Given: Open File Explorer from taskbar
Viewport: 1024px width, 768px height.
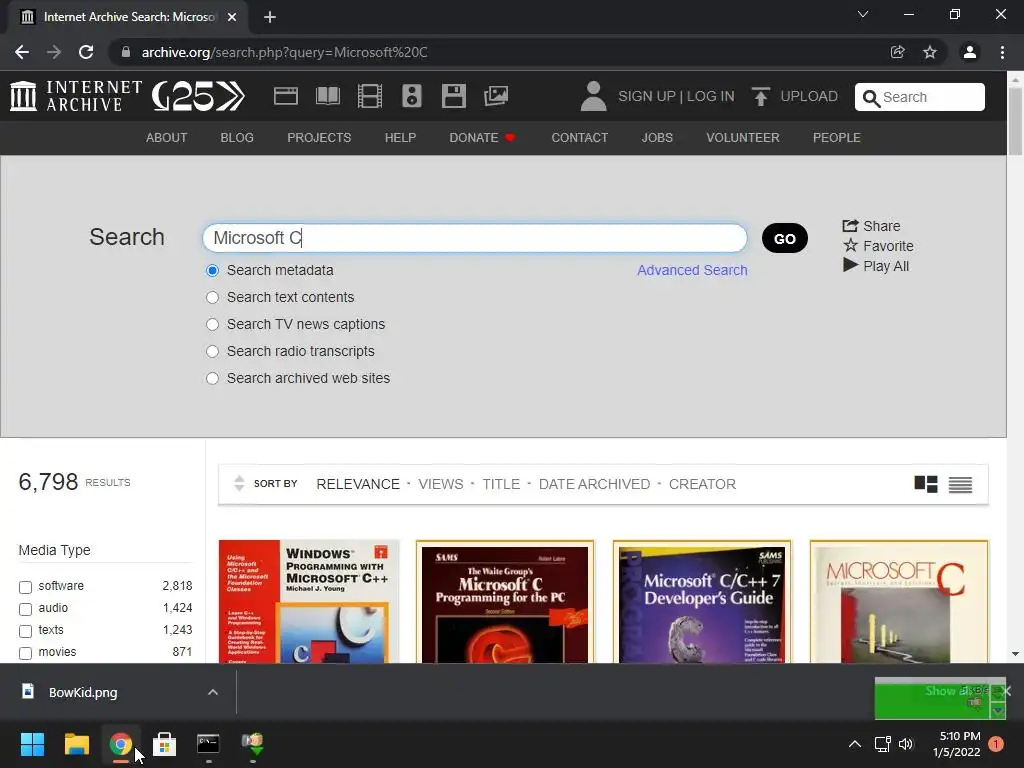Looking at the screenshot, I should tap(76, 744).
